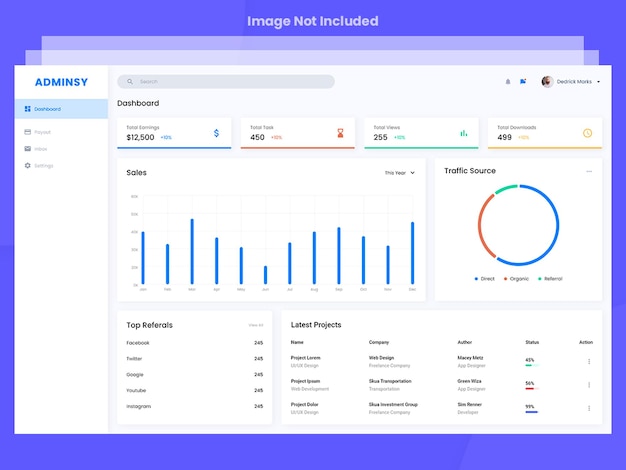
Task: Click the Mar bar in Sales chart
Action: (192, 252)
